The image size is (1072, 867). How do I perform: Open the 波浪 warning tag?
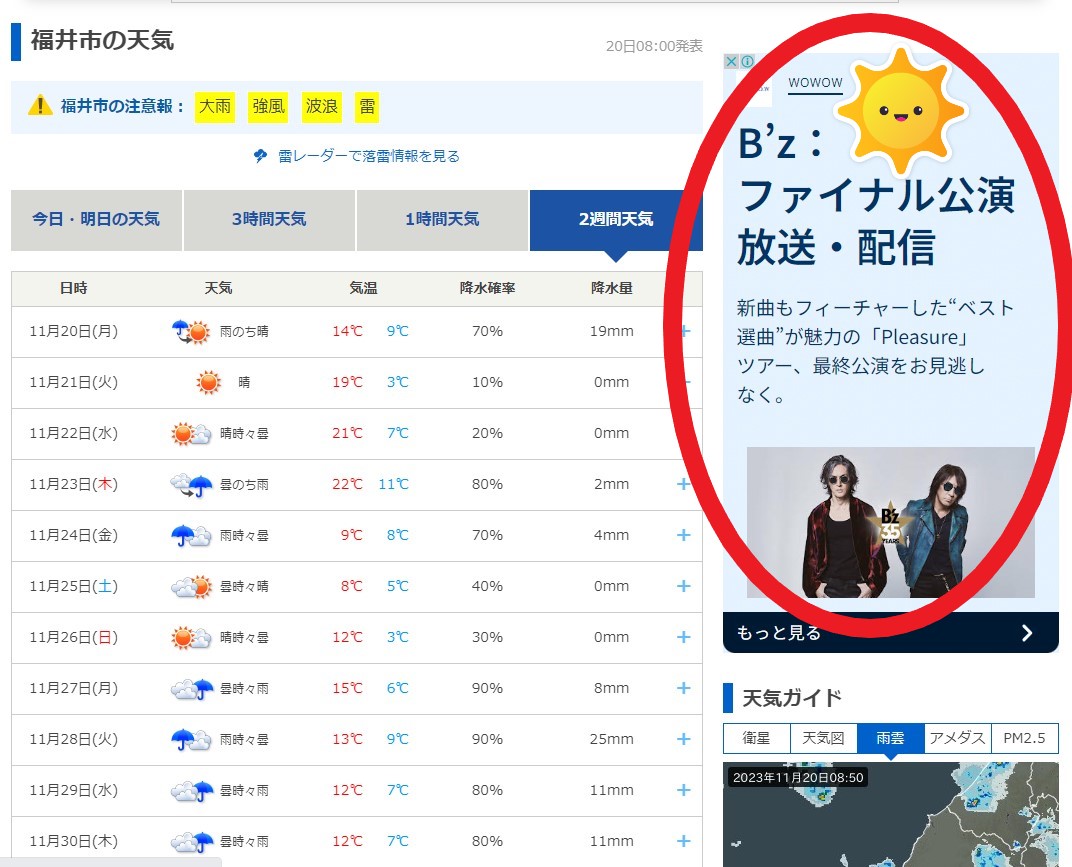tap(321, 107)
